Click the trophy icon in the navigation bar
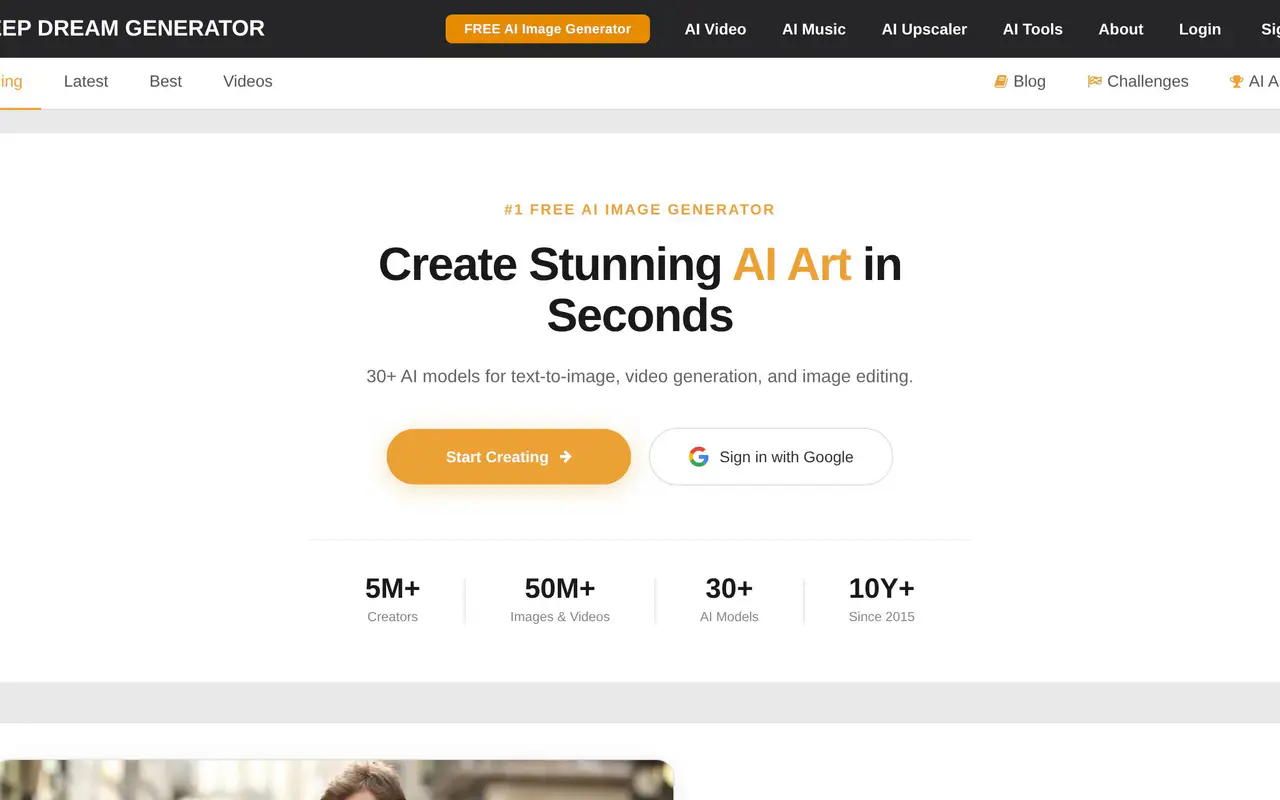Screen dimensions: 1280x800 click(1236, 82)
